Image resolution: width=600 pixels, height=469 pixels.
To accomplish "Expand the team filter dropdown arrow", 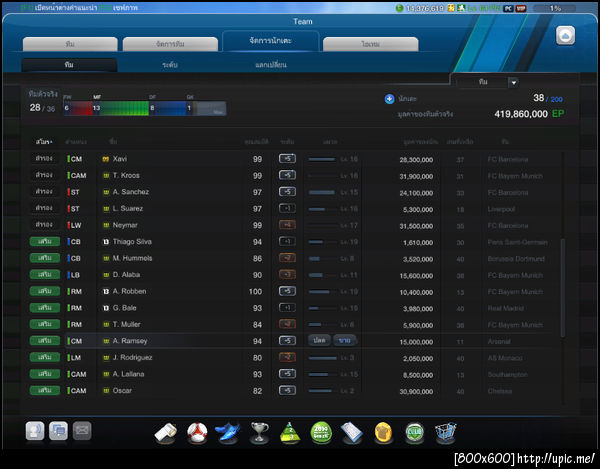I will point(514,82).
